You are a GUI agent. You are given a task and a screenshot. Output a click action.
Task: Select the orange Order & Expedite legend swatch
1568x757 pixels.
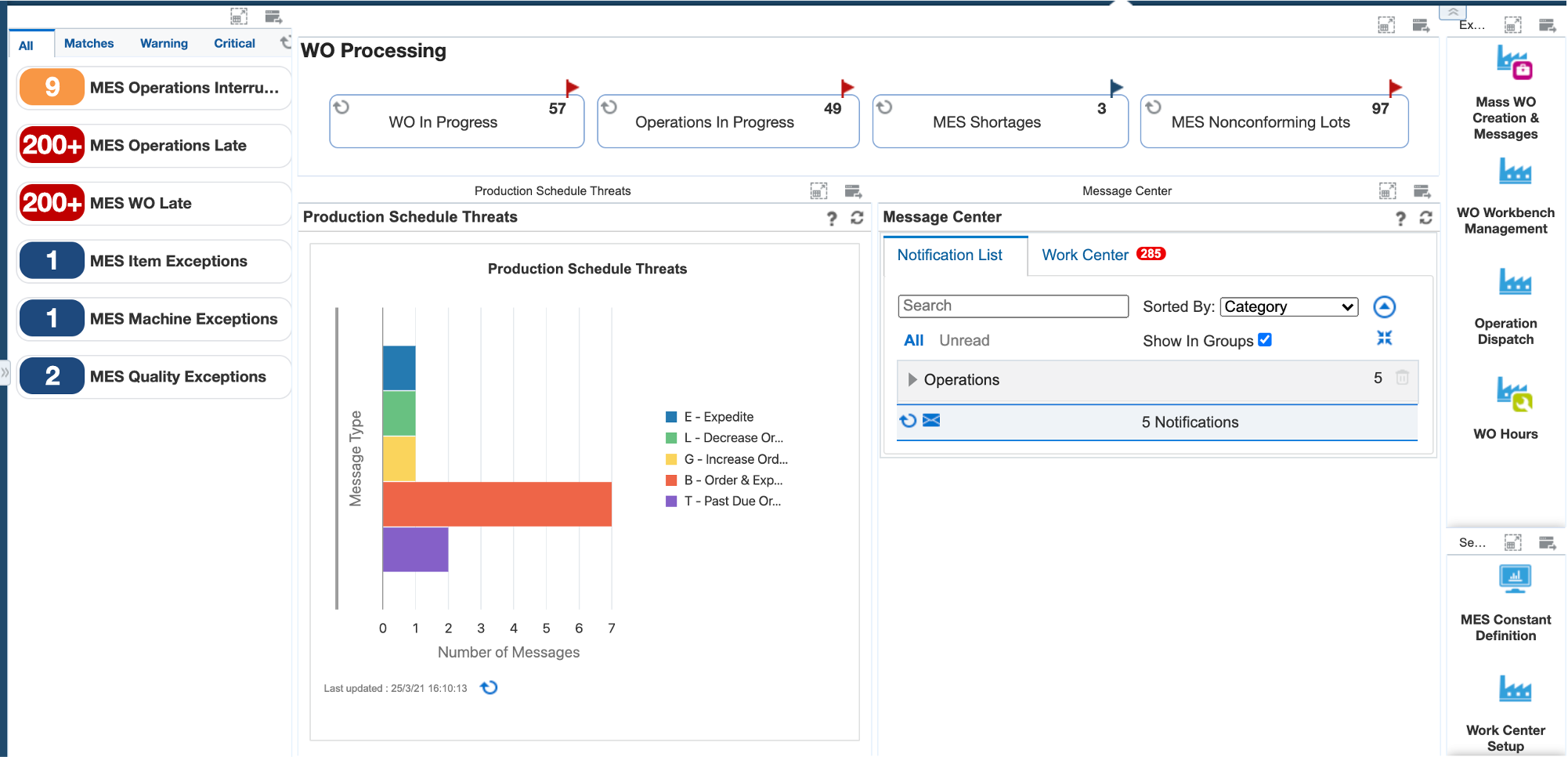[x=670, y=480]
